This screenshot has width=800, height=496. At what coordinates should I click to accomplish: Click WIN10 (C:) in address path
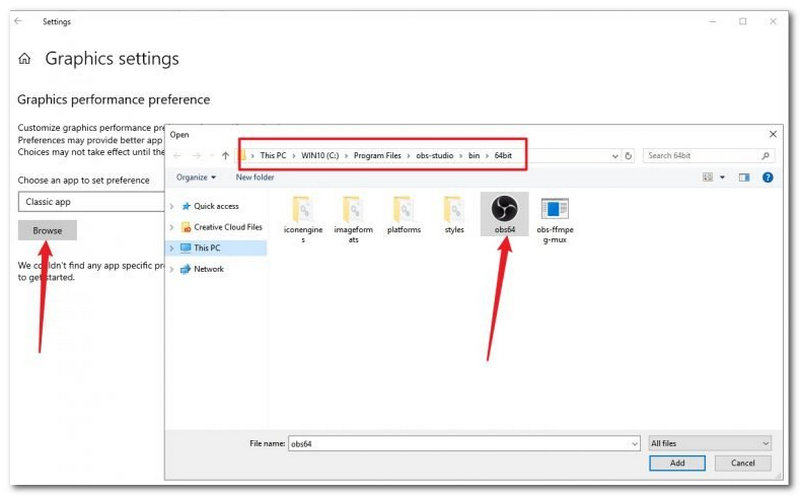coord(320,156)
